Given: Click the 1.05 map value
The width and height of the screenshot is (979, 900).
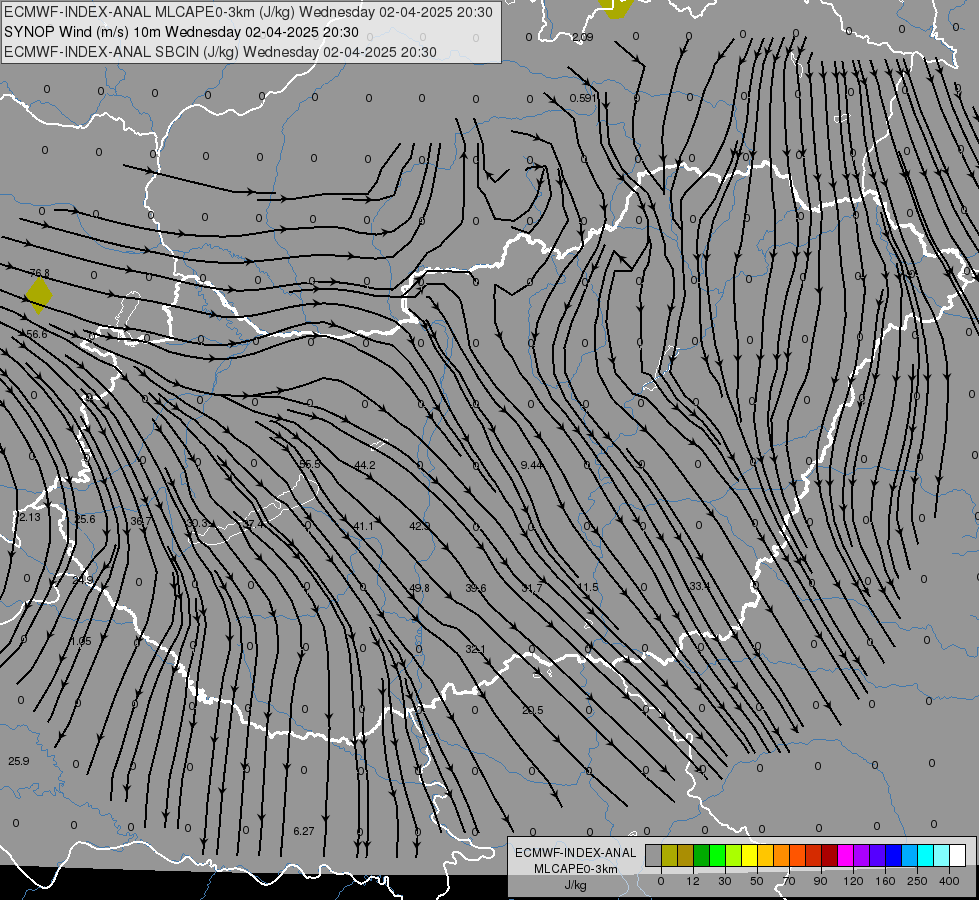Looking at the screenshot, I should pyautogui.click(x=81, y=641).
